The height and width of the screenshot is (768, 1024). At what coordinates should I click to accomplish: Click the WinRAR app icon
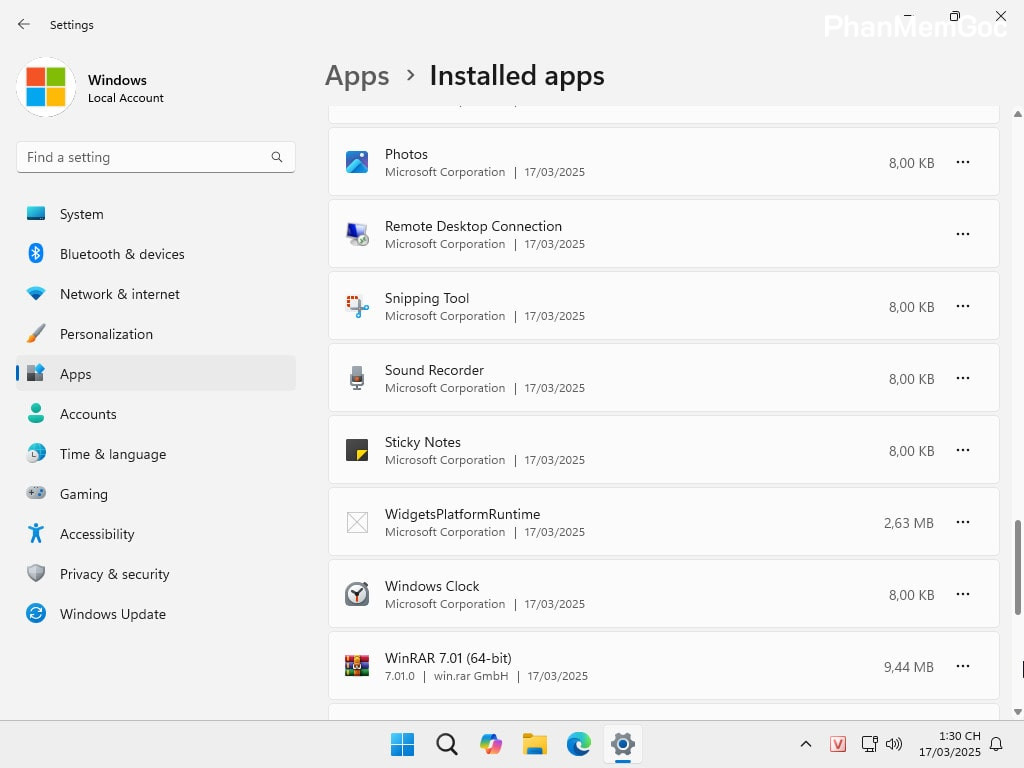(x=357, y=666)
